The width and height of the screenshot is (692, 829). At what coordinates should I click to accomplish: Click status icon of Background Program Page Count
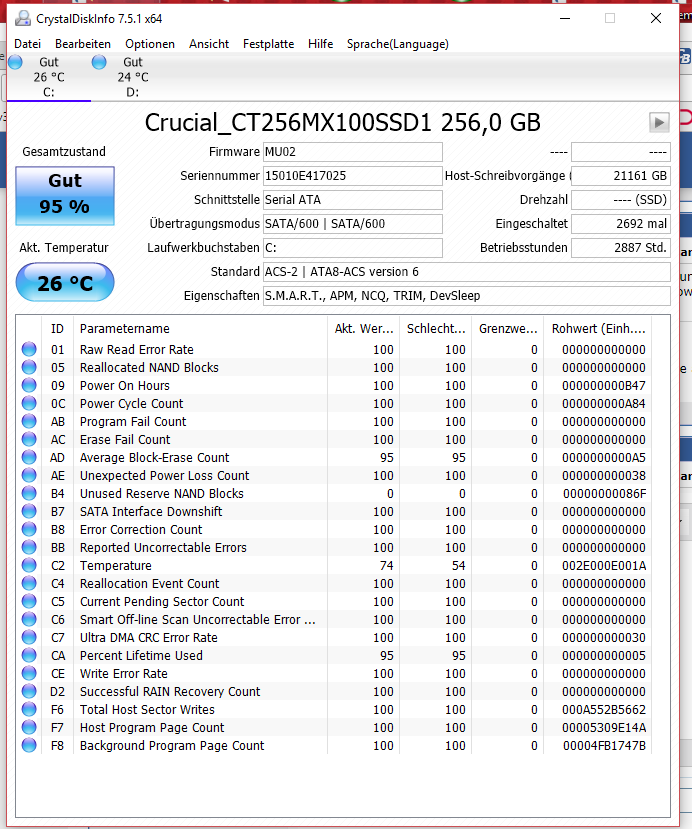point(29,745)
